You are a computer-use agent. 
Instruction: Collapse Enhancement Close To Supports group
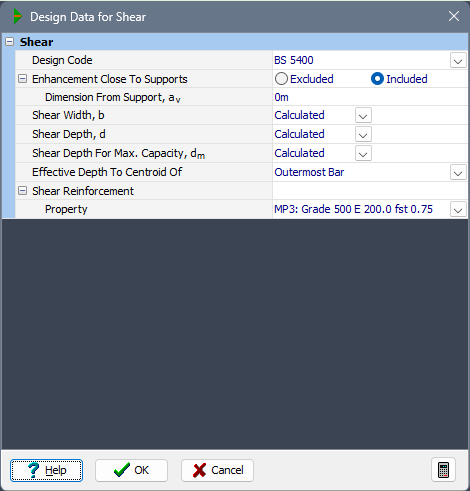22,79
